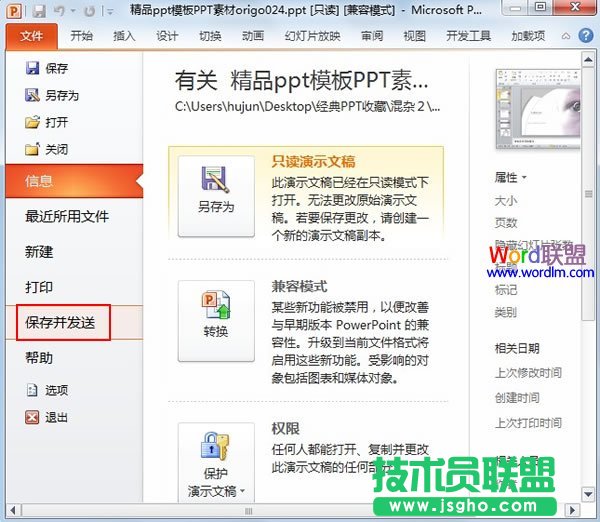600x522 pixels.
Task: Switch to the 幻灯片放映 Slide Show tab
Action: pyautogui.click(x=312, y=36)
